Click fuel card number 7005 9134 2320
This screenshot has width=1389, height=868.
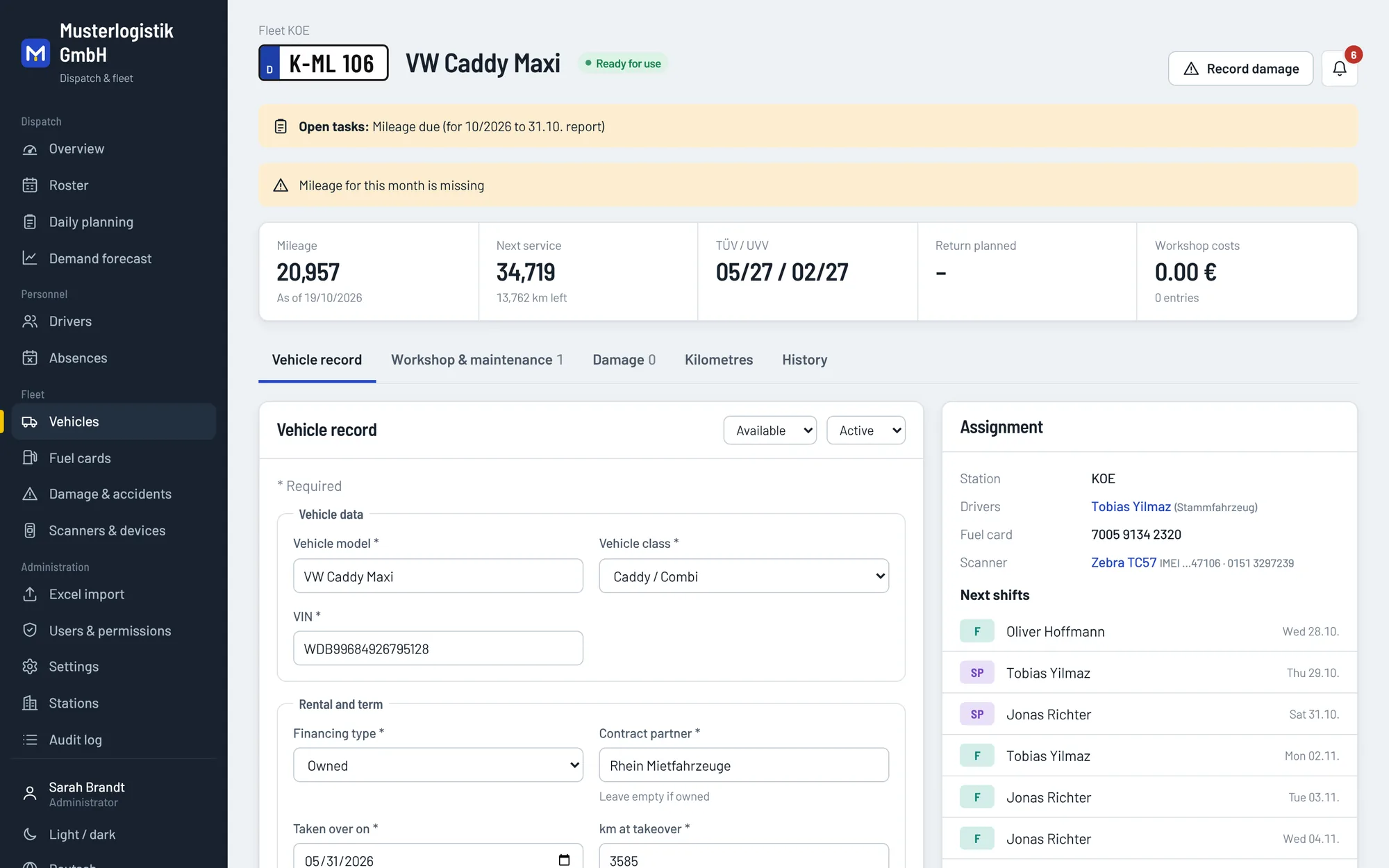pyautogui.click(x=1136, y=535)
